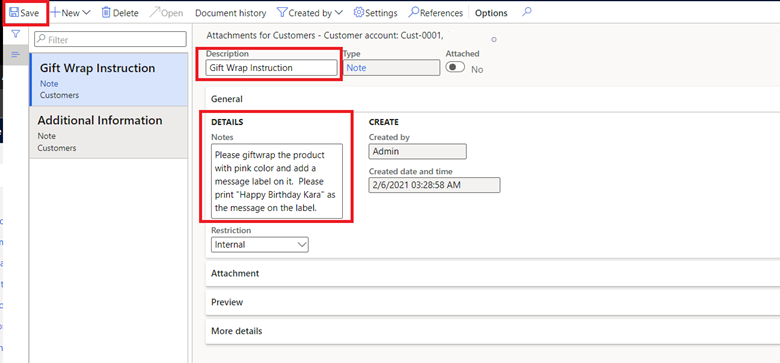780x363 pixels.
Task: Click the Note type link field
Action: tap(391, 68)
